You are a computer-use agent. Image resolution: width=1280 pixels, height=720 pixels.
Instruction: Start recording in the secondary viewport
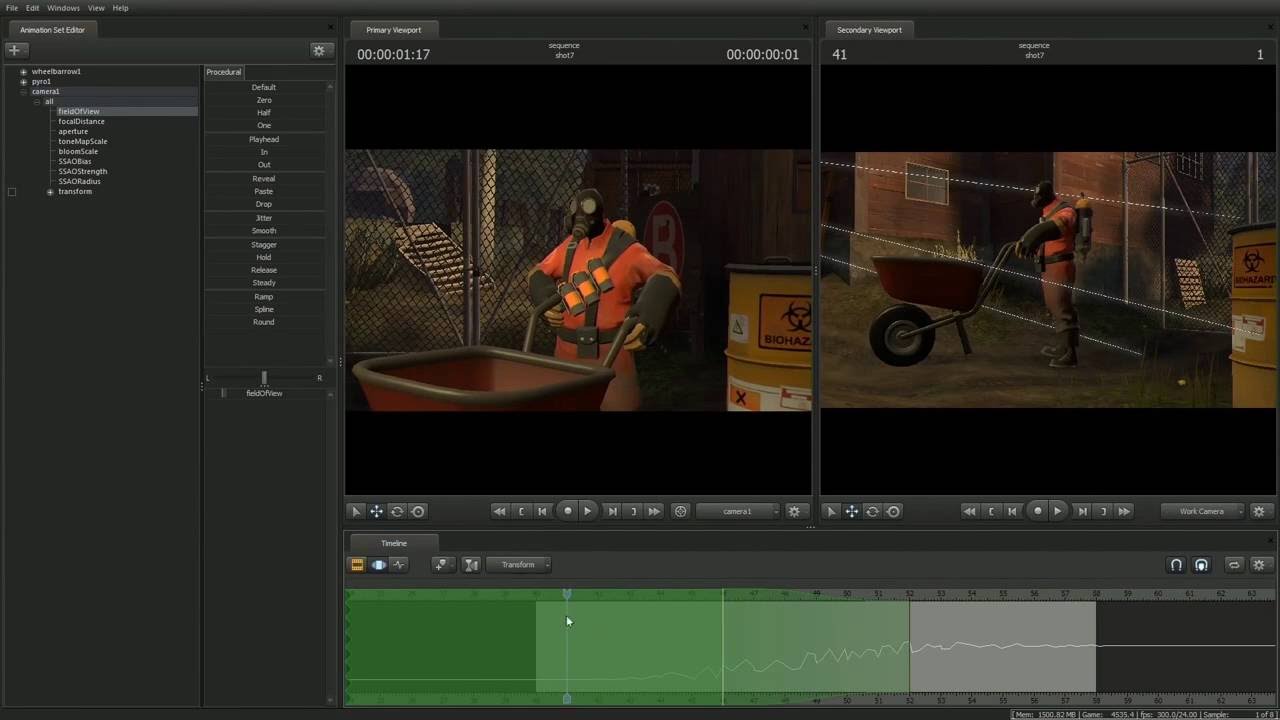coord(1037,511)
